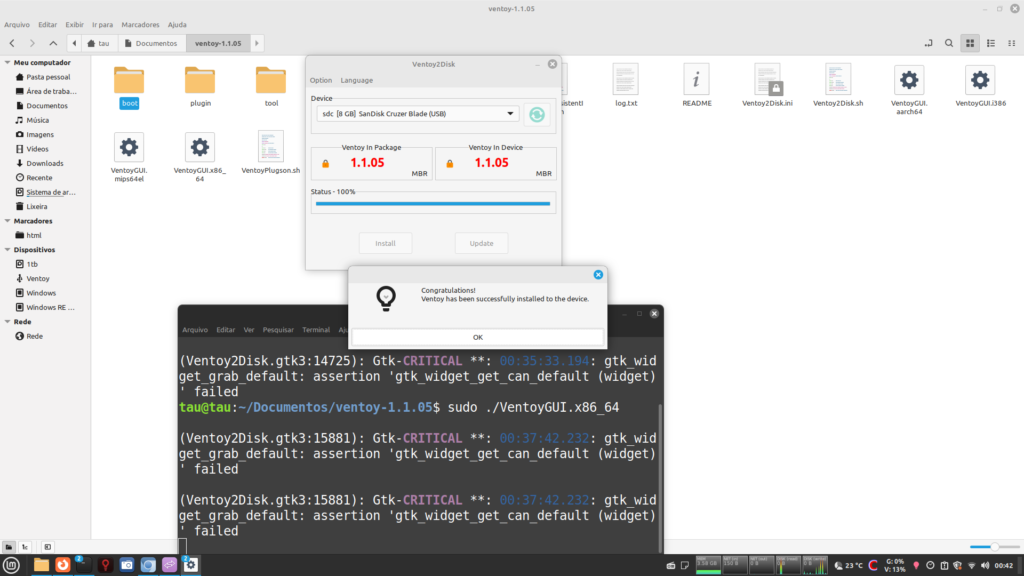The image size is (1024, 576).
Task: Click the Documentos breadcrumb in the path bar
Action: [156, 43]
